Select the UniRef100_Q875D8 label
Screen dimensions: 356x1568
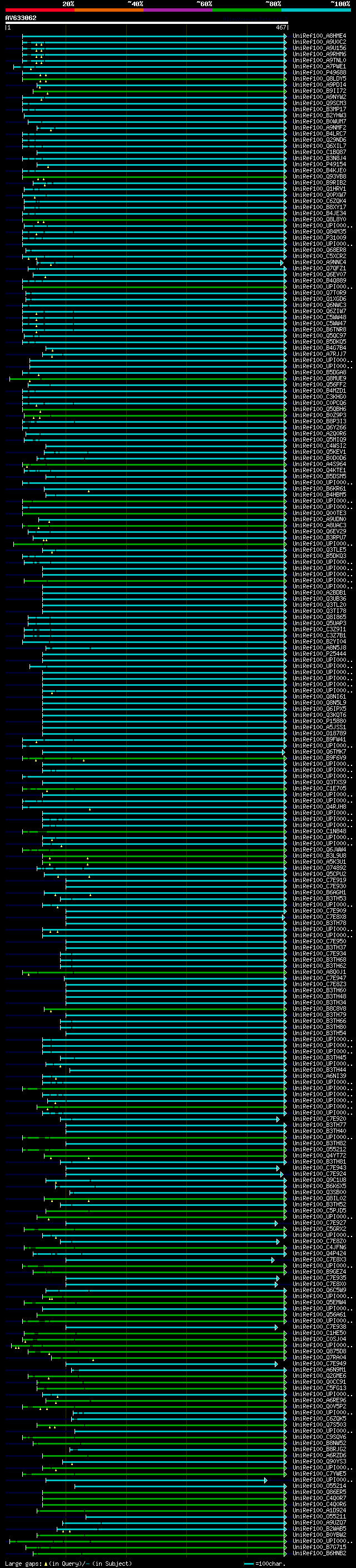(319, 1351)
